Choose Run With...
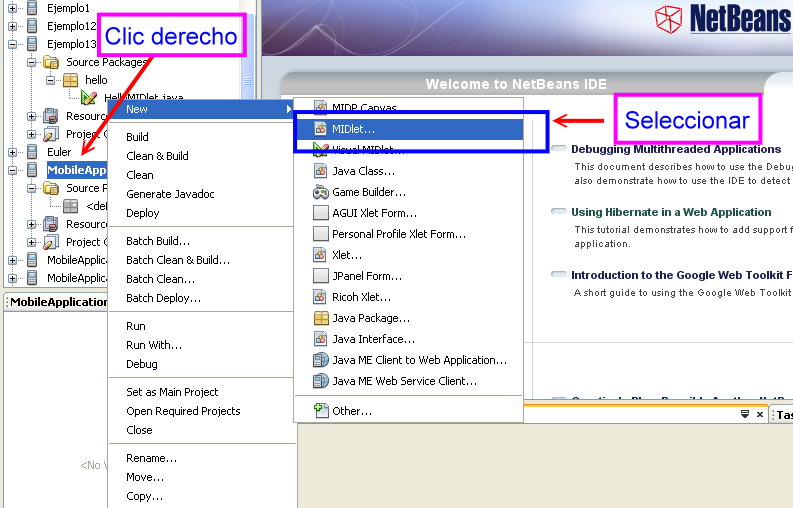The width and height of the screenshot is (793, 508). tap(201, 345)
